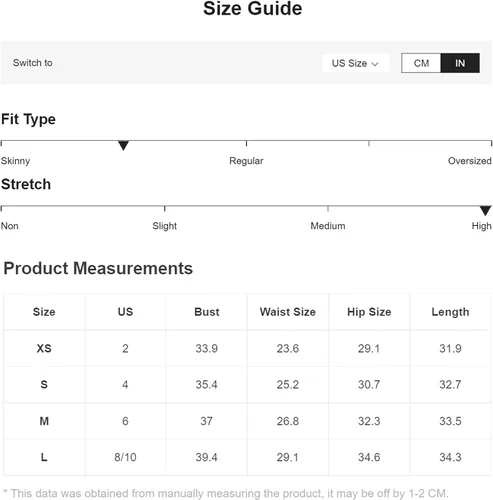The image size is (493, 500).
Task: Select the M size row label
Action: point(44,421)
